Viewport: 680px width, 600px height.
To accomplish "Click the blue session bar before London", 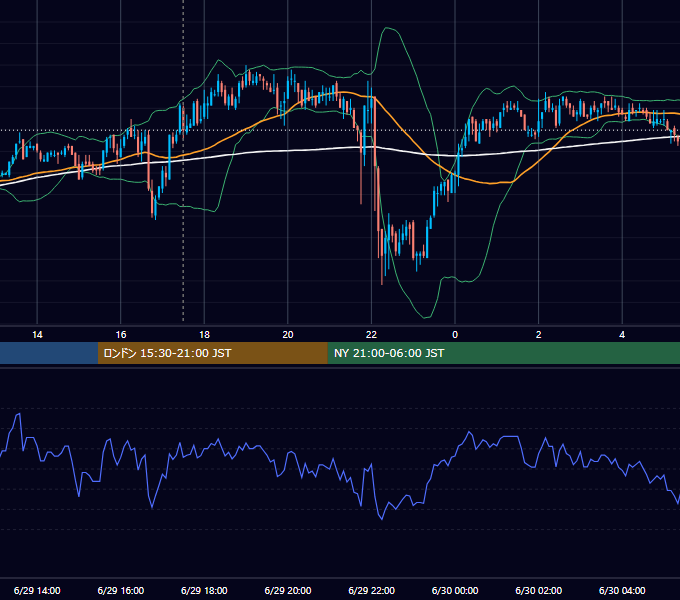I will click(49, 353).
